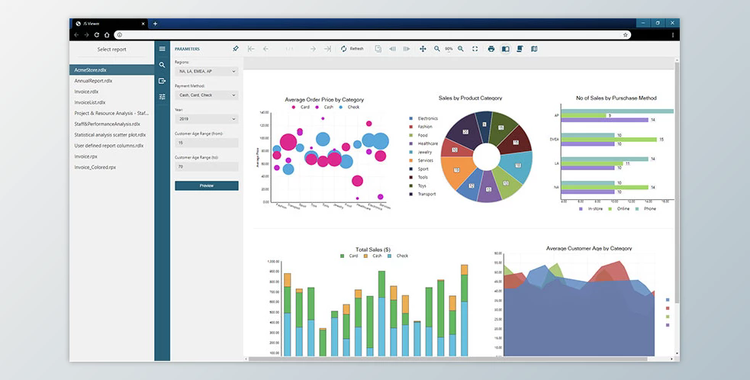Open AnnualReport.rdlx from the list
This screenshot has height=380, width=750.
coord(93,81)
